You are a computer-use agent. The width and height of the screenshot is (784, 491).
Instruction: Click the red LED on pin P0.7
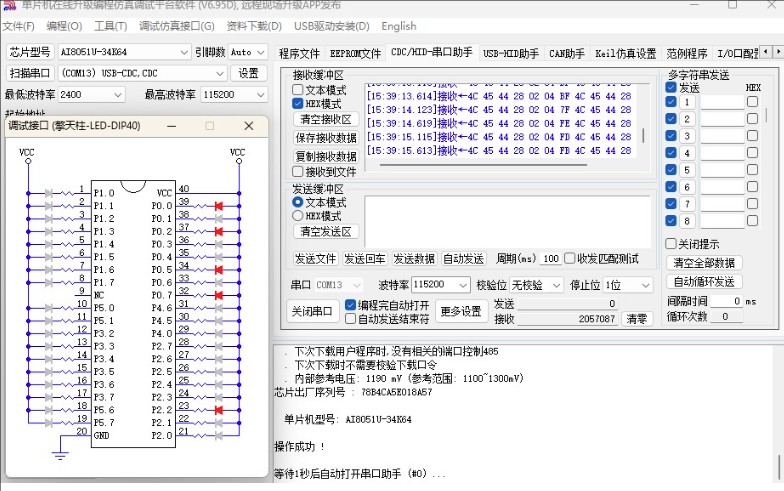point(216,295)
